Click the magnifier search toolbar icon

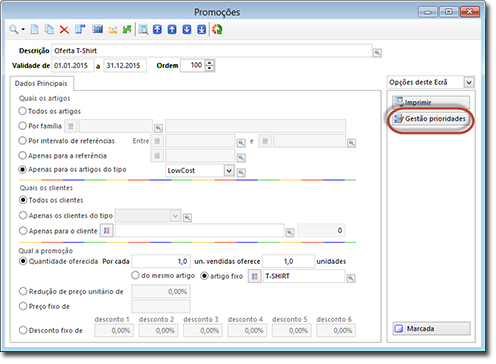[13, 29]
